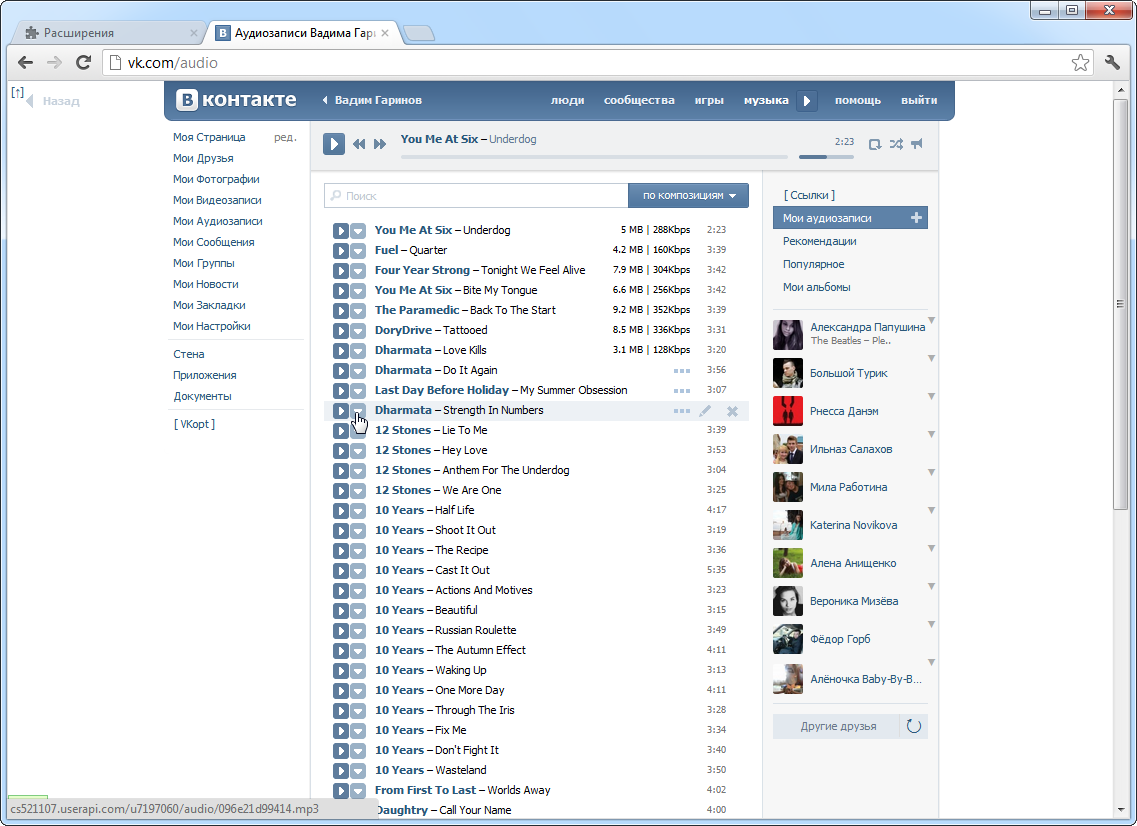Bookmark page with star icon
1137x826 pixels.
1080,63
